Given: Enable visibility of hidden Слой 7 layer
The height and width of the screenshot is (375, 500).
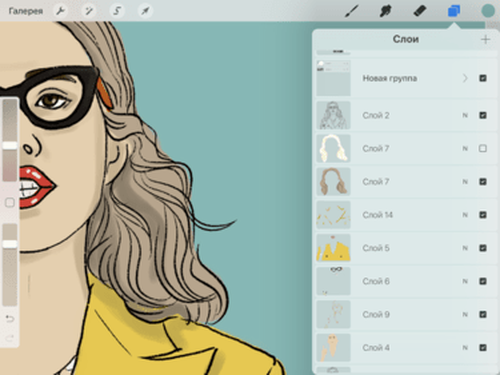Looking at the screenshot, I should point(483,148).
